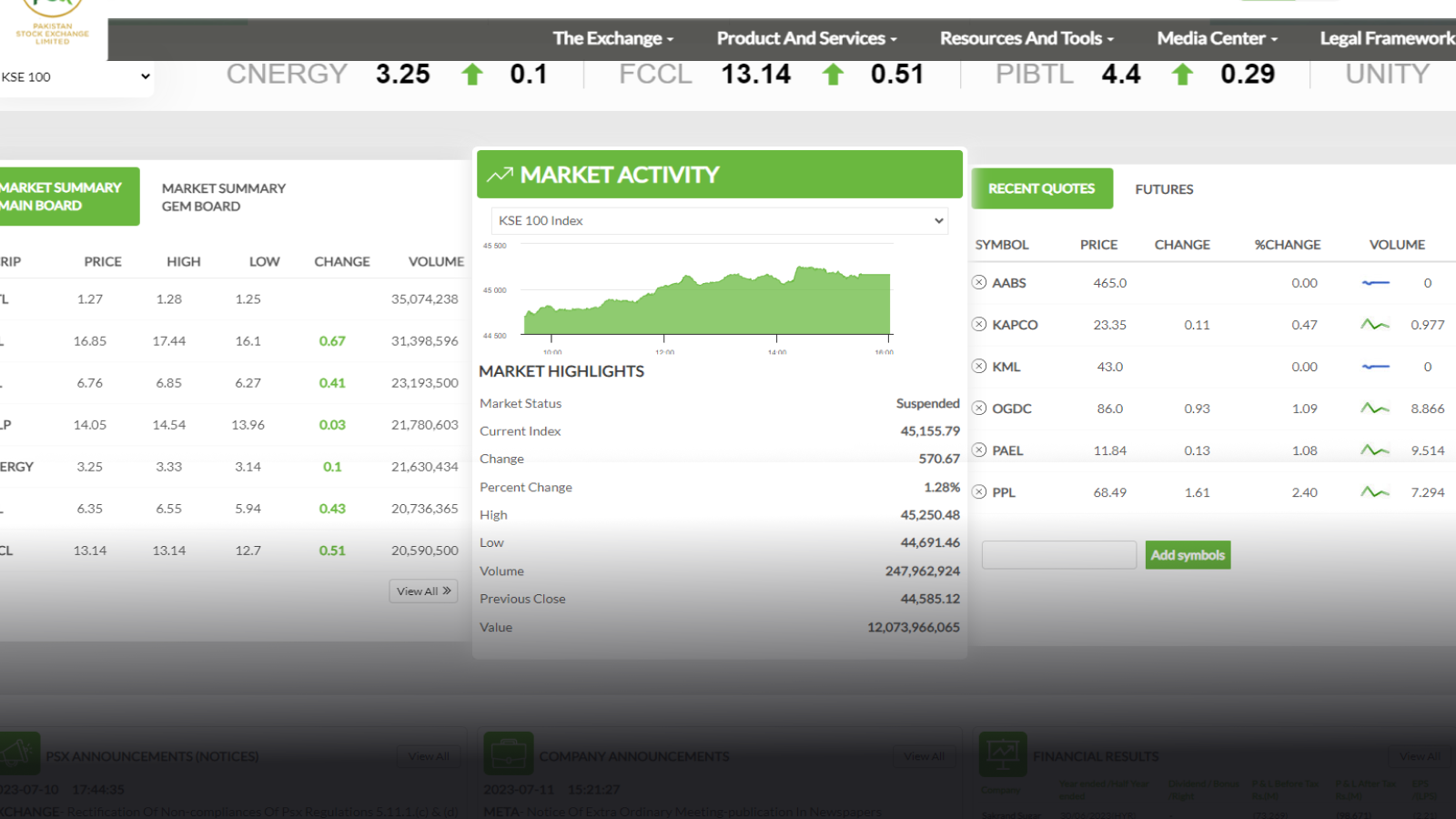Click the UNITY ticker symbol in marquee
The height and width of the screenshot is (819, 1456).
tap(1388, 74)
